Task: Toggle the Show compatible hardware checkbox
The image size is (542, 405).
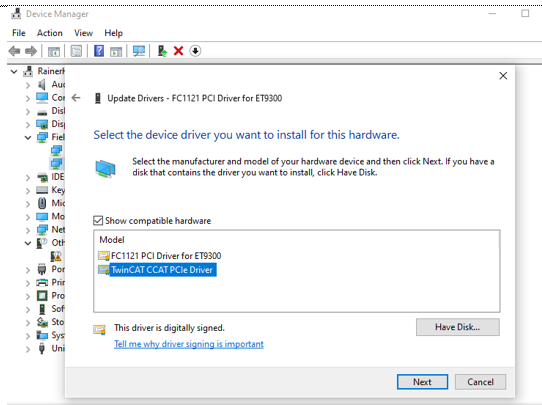Action: 98,220
